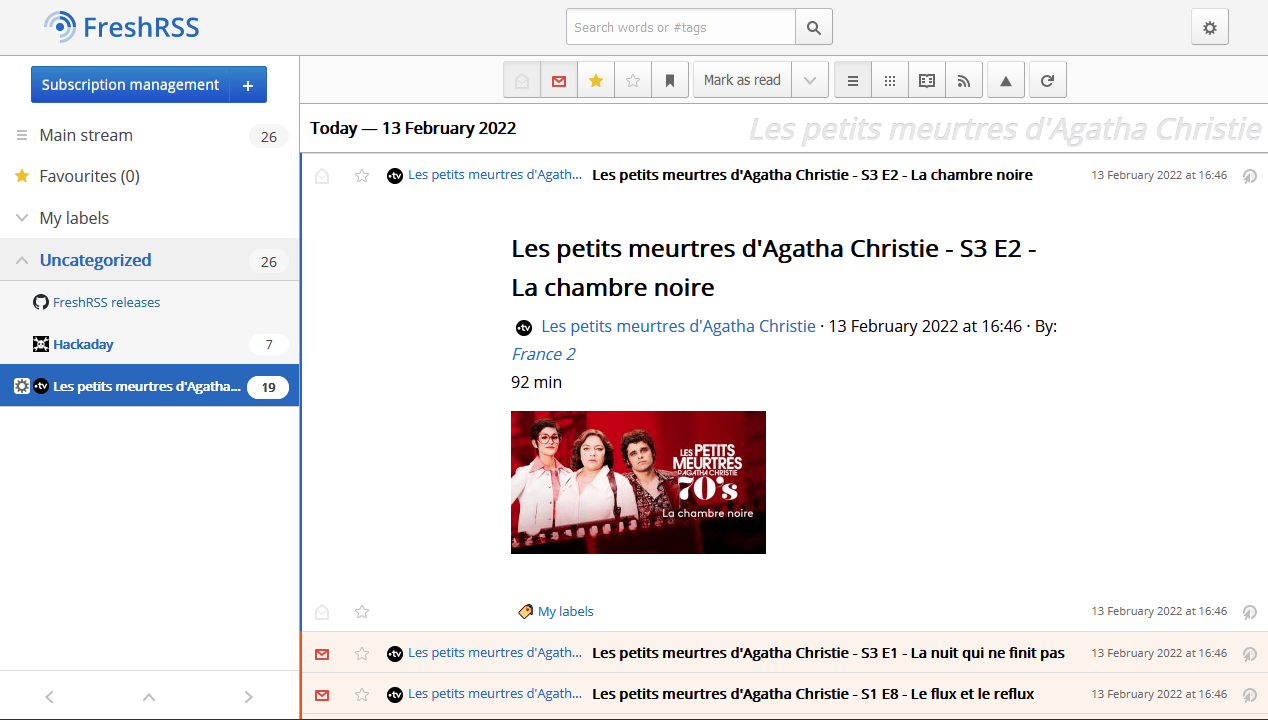
Task: Toggle unread envelope on S3 E1 row
Action: [x=322, y=654]
